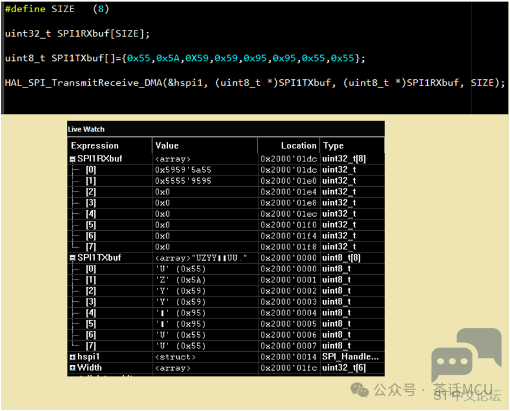This screenshot has height=411, width=510.
Task: Select value 0x5555'9595 of SPI1RXbuf[1]
Action: (x=183, y=181)
